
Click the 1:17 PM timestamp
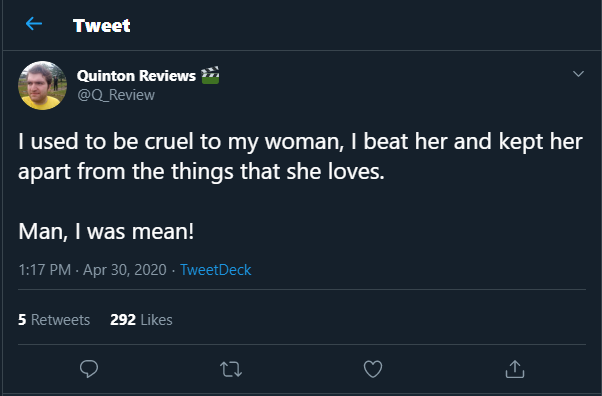tap(45, 270)
